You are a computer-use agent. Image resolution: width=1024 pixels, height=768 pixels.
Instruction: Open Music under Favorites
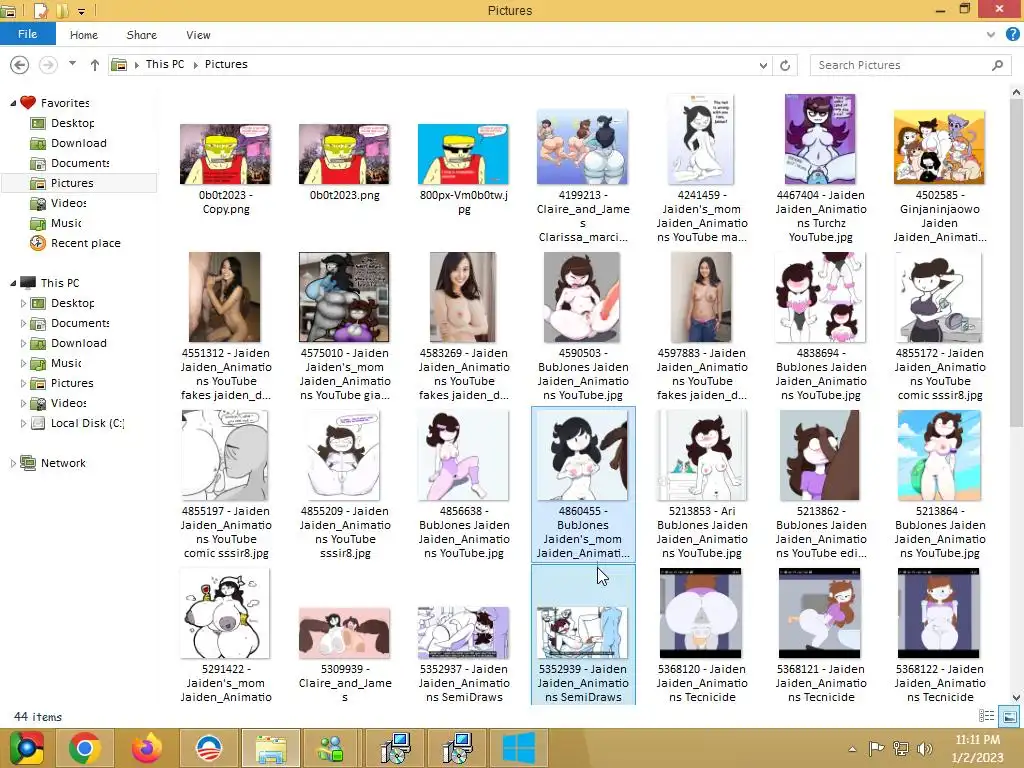[66, 223]
